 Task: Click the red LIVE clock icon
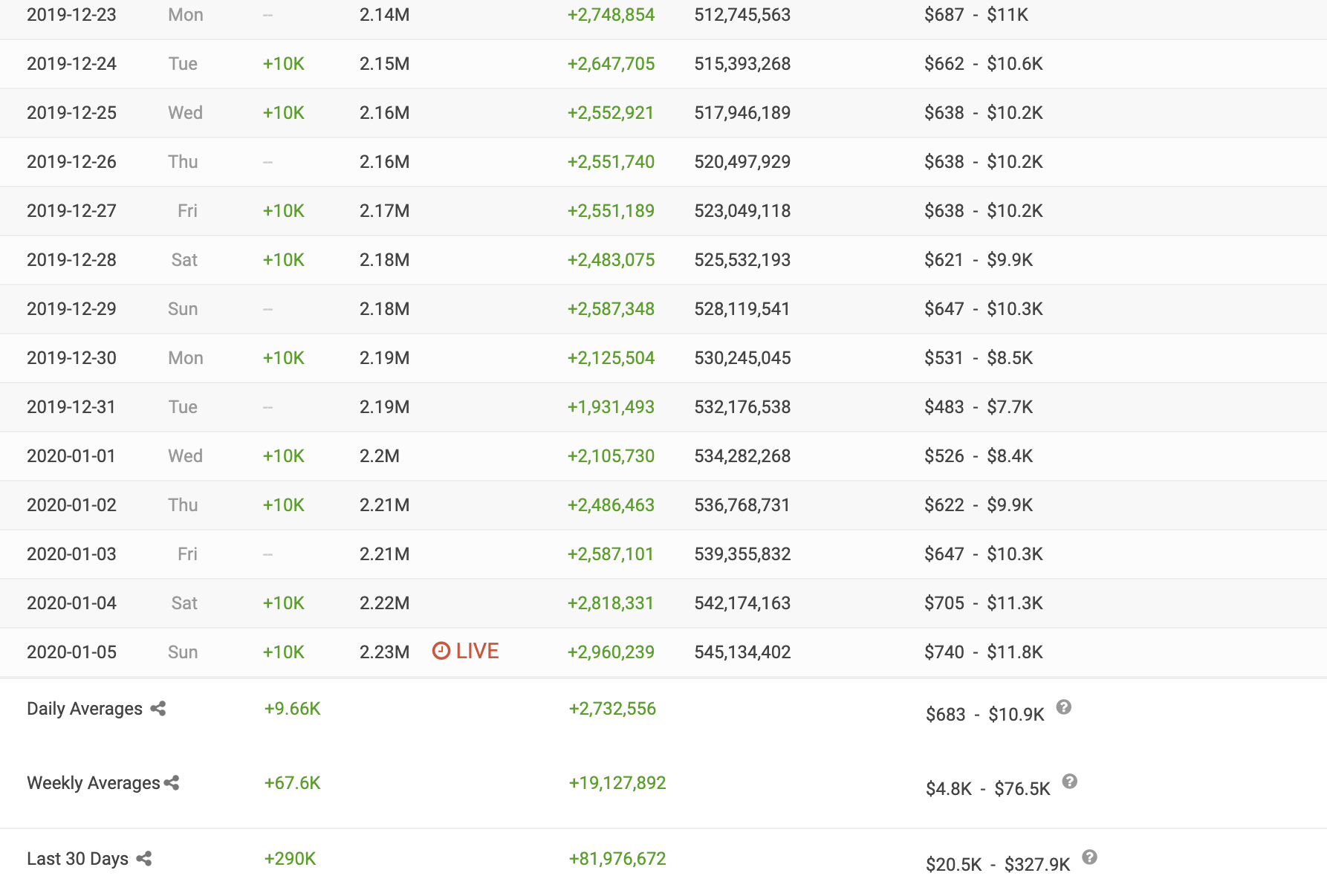[441, 652]
